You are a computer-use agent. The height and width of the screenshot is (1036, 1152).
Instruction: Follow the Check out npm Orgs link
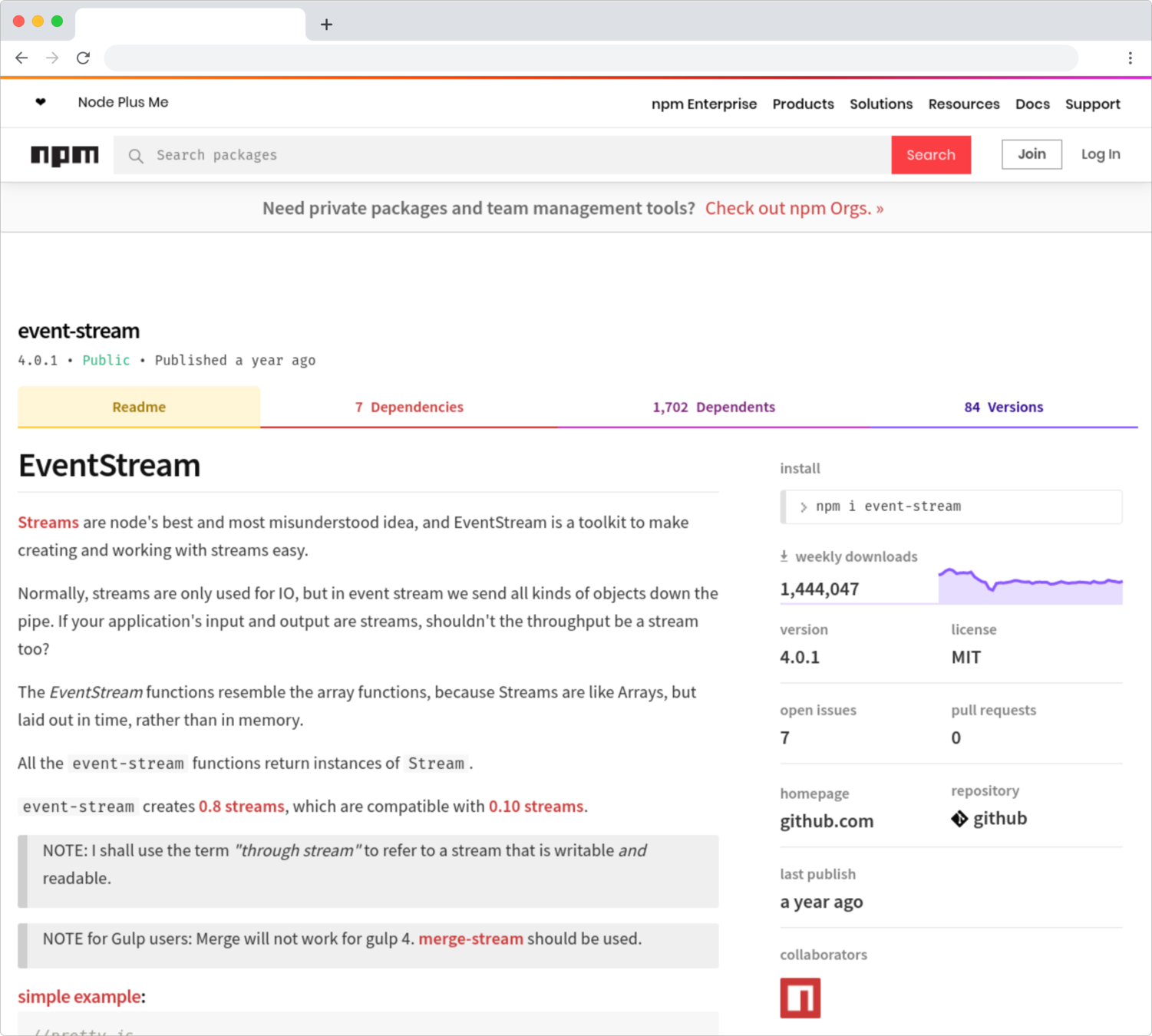794,208
